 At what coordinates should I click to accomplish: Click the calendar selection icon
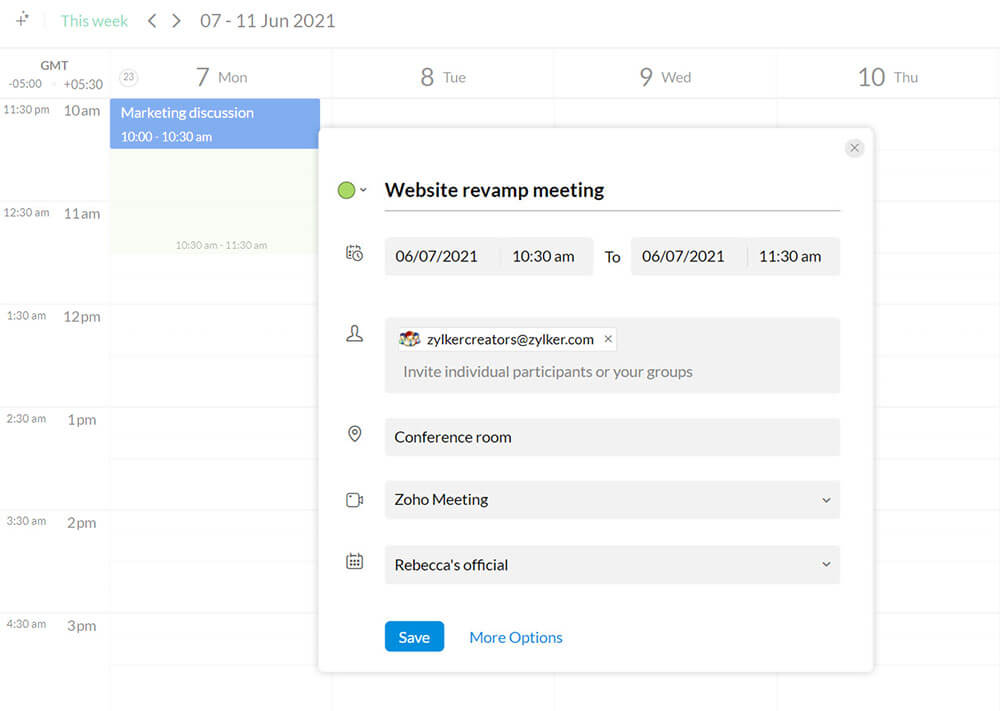coord(354,562)
